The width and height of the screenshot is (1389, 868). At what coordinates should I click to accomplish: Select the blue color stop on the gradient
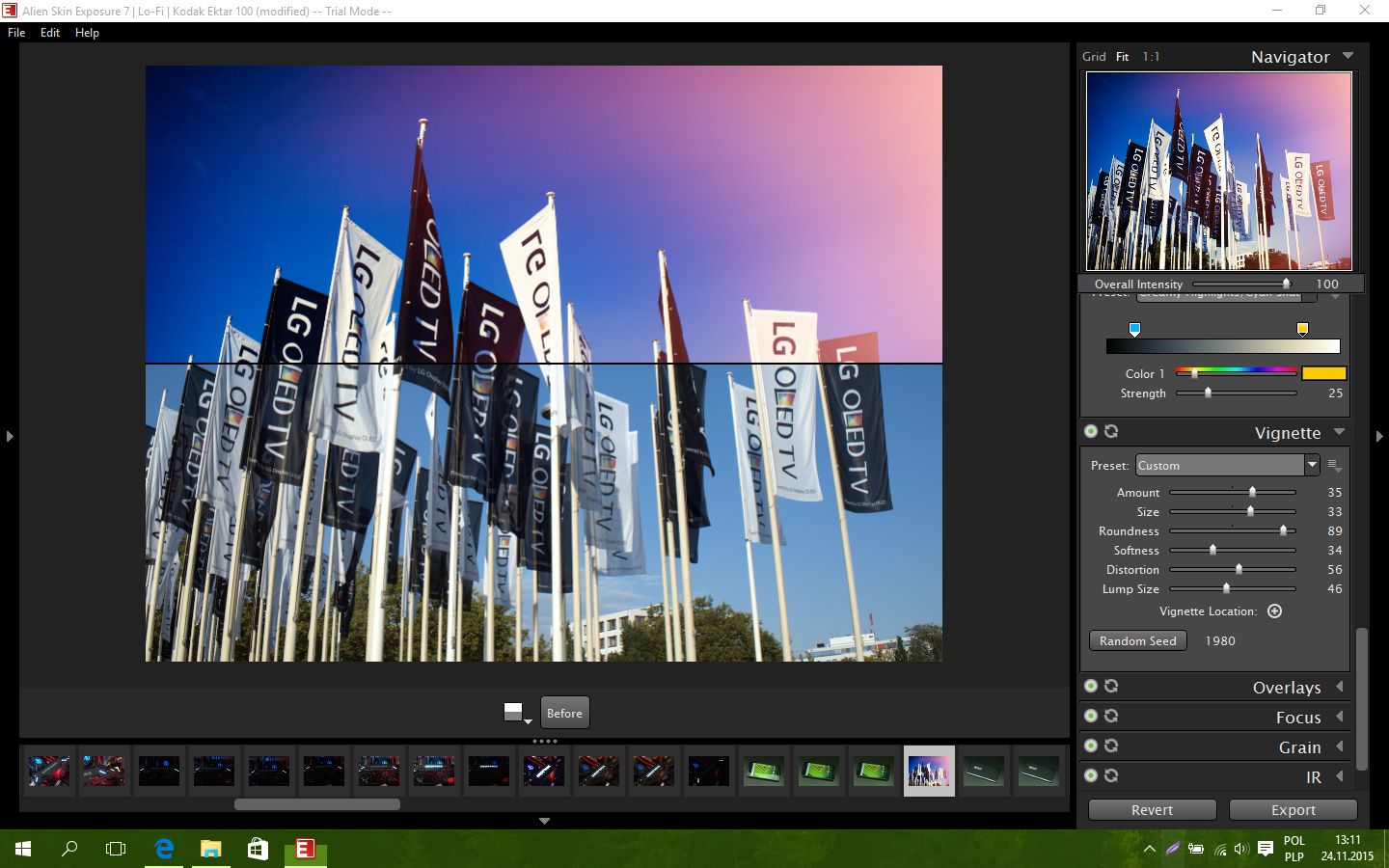coord(1134,330)
